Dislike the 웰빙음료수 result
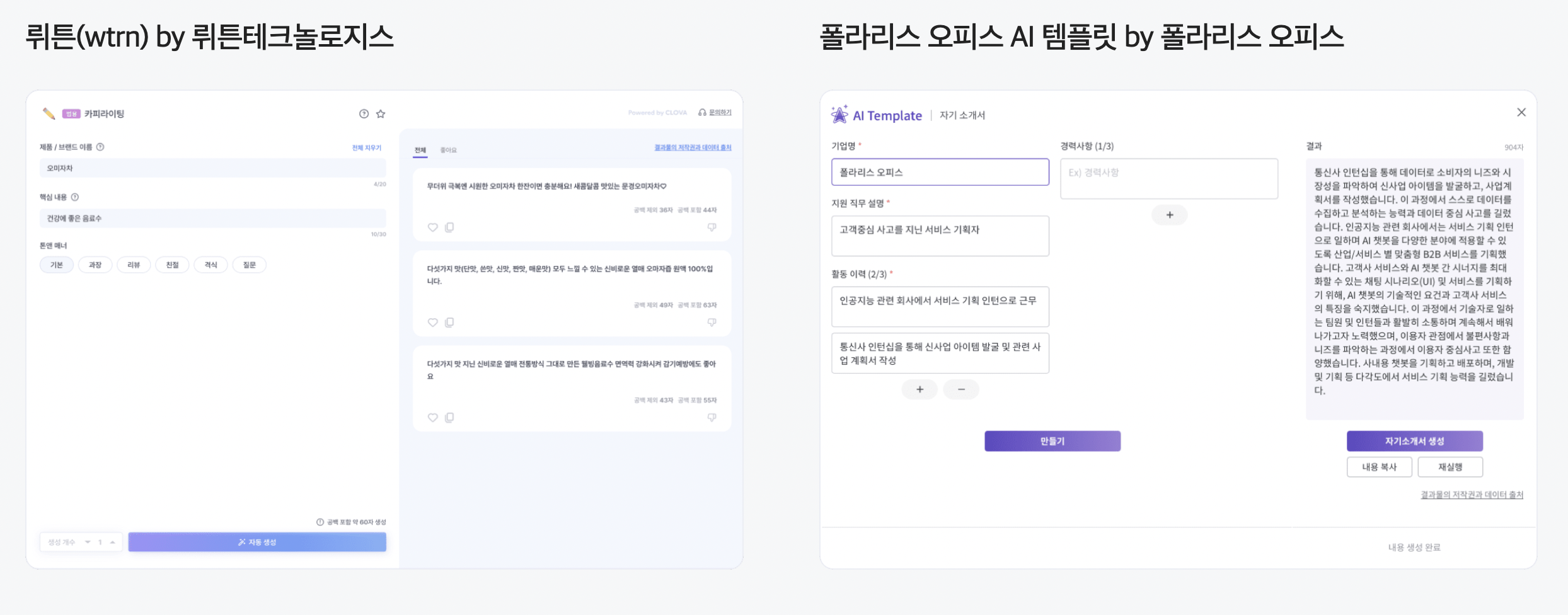The width and height of the screenshot is (1568, 615). [x=712, y=418]
